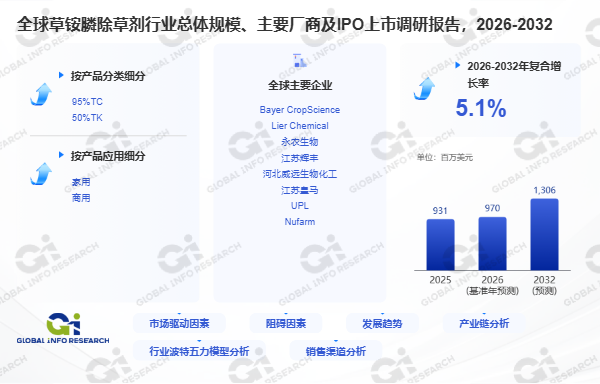The width and height of the screenshot is (600, 384).
Task: Click the 商用 application entry
Action: pos(81,198)
